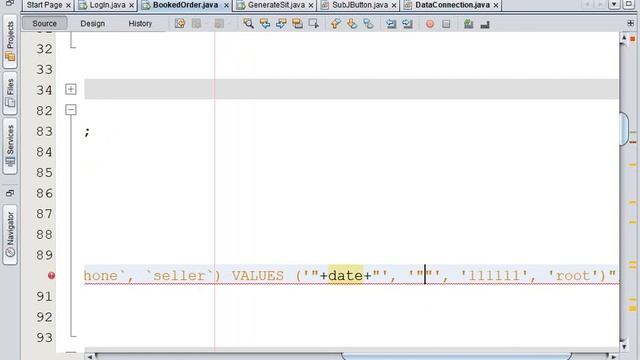Click the split editor icon at toolbar right
The width and height of the screenshot is (640, 360).
click(x=631, y=23)
